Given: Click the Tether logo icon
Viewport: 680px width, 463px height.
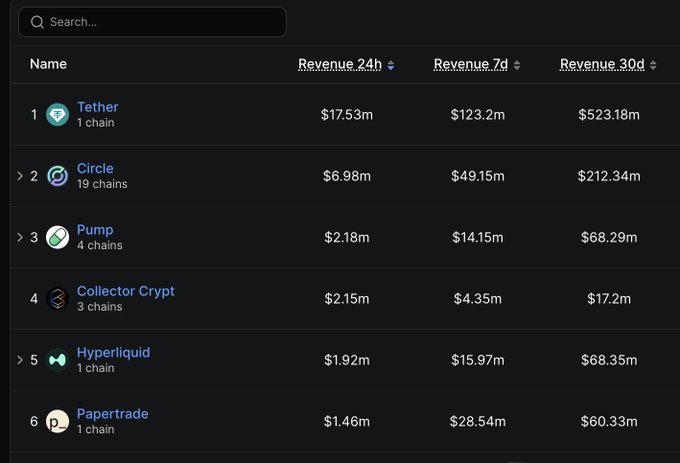Looking at the screenshot, I should (57, 115).
